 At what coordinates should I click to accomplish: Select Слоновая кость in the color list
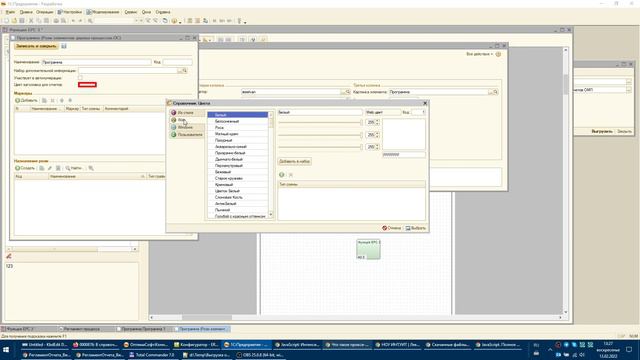point(238,197)
